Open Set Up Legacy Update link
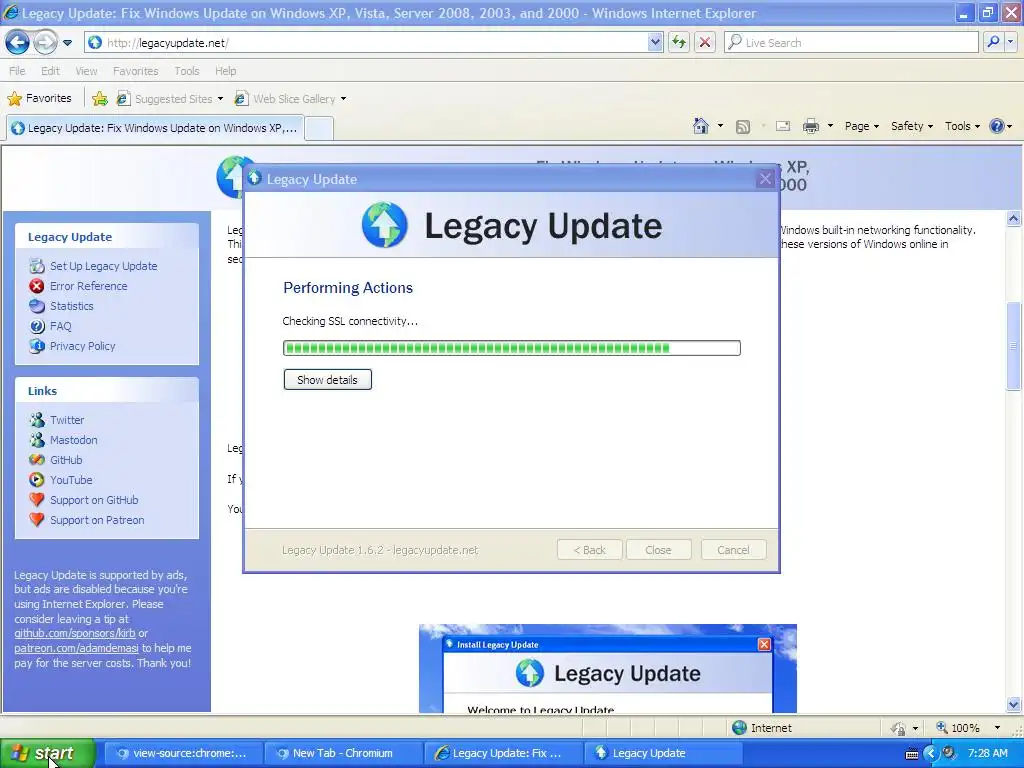Viewport: 1024px width, 768px height. (x=103, y=266)
